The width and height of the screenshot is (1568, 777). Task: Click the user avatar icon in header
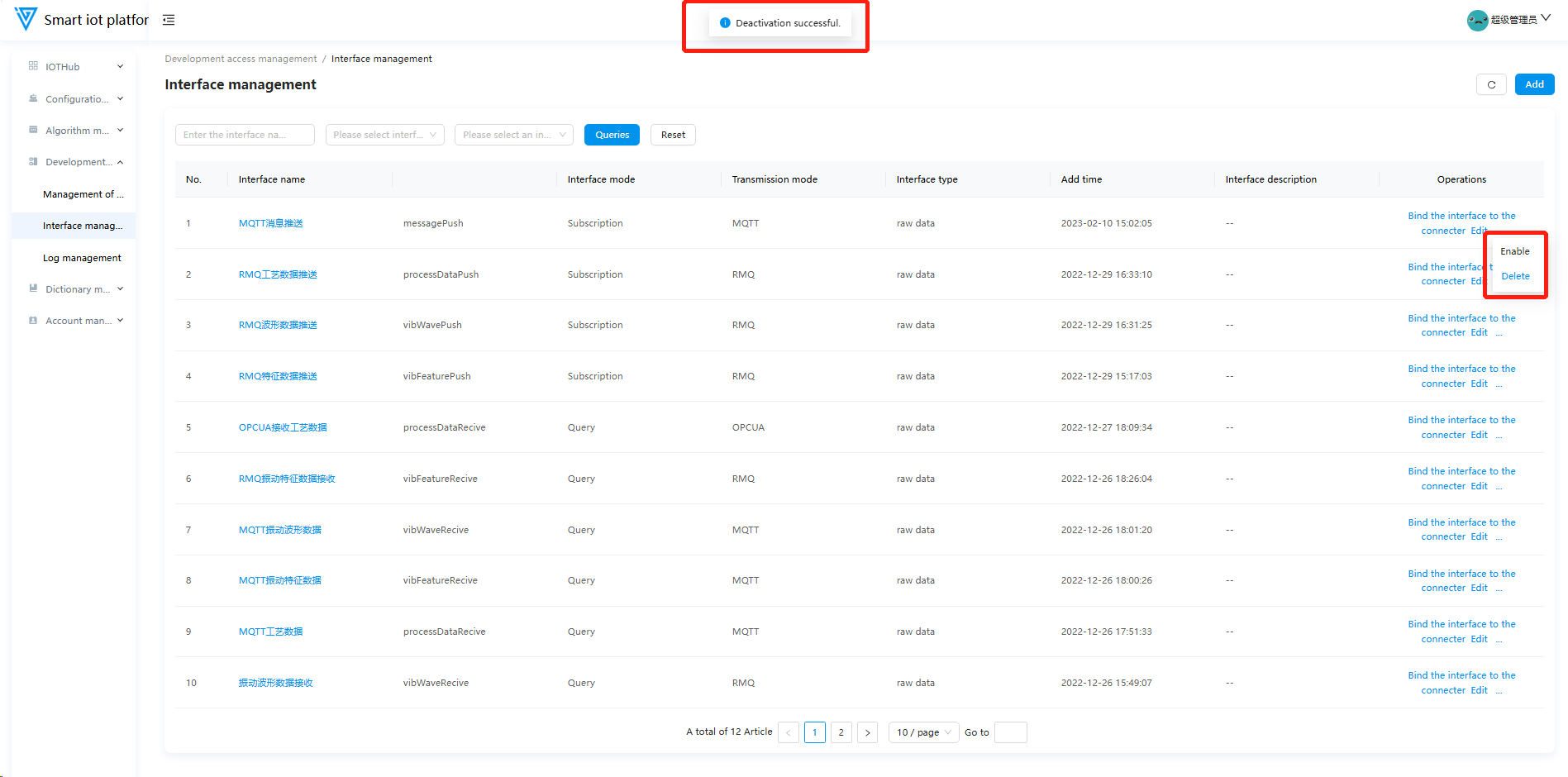pos(1477,20)
